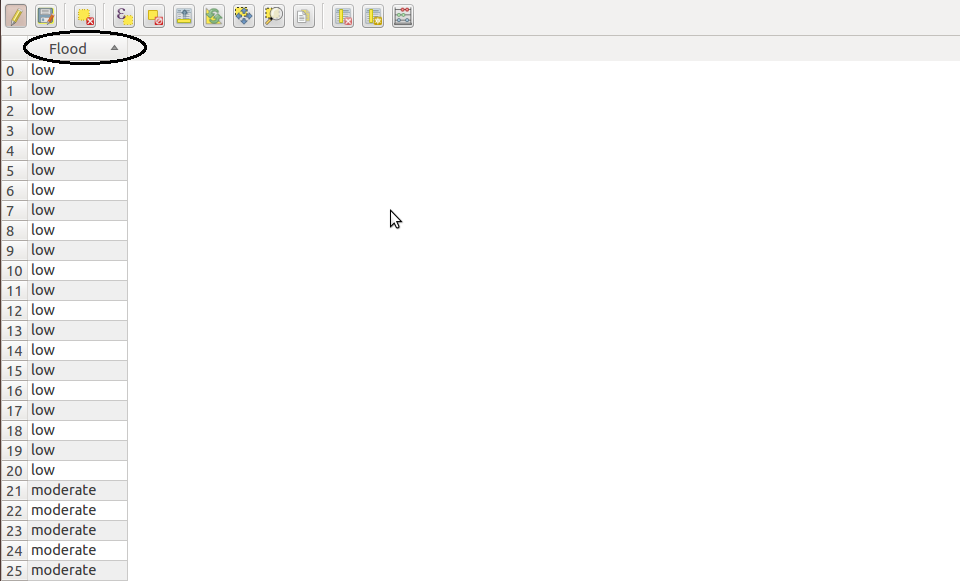Select row header number 13
This screenshot has height=581, width=960.
coord(14,331)
